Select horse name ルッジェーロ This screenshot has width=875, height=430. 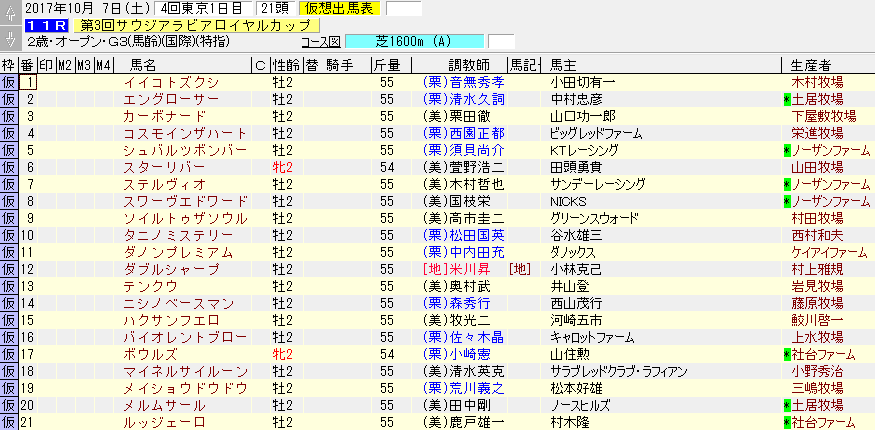[x=164, y=422]
